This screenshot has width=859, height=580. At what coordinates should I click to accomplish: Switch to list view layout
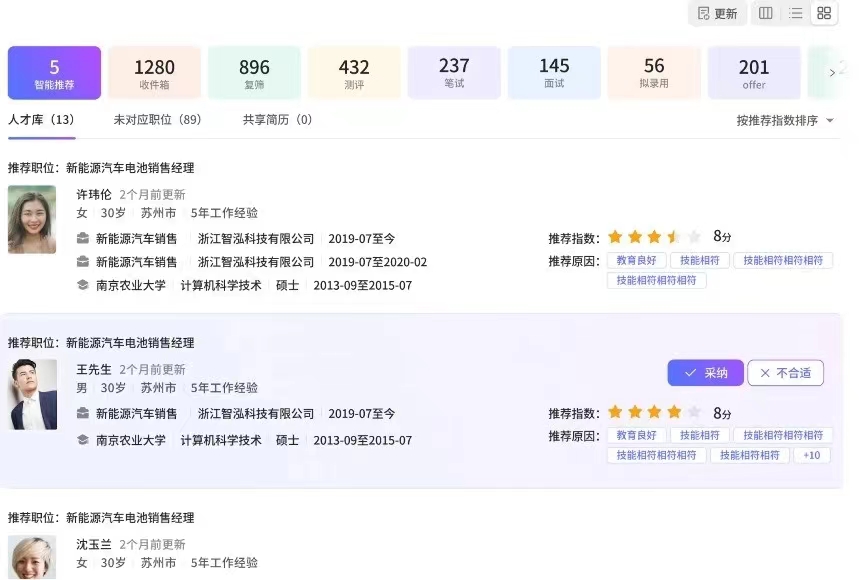tap(795, 13)
